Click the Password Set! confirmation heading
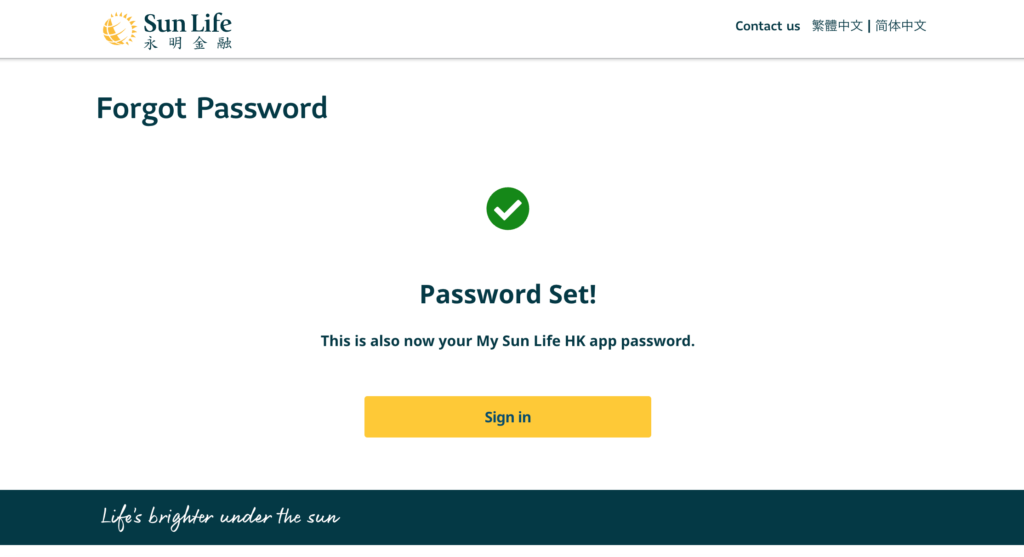The image size is (1024, 557). point(507,294)
